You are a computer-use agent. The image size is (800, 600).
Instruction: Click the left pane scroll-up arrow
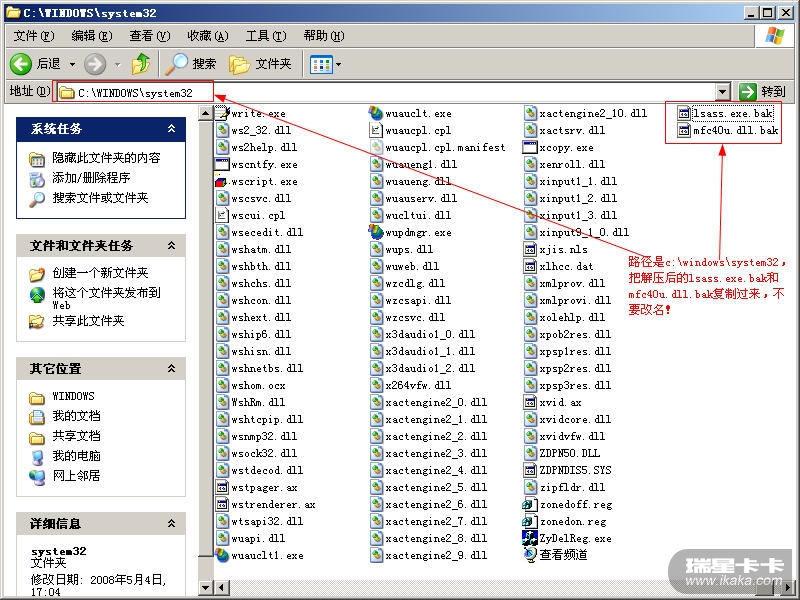tap(205, 113)
